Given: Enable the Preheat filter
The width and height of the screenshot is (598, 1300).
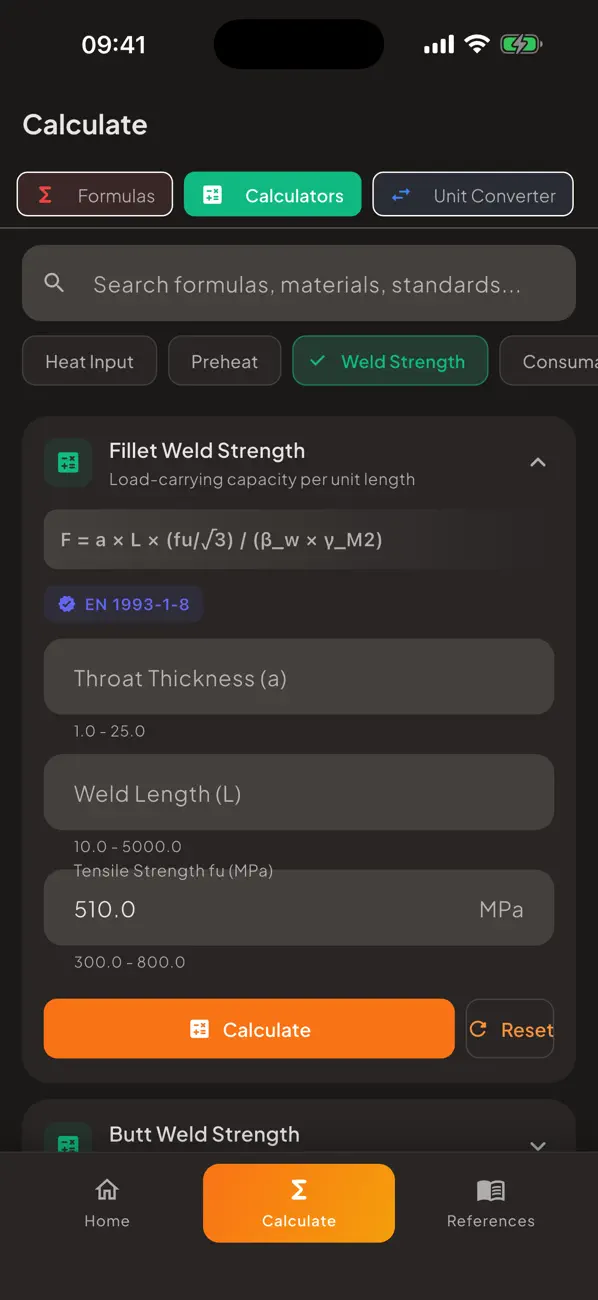Looking at the screenshot, I should (224, 361).
